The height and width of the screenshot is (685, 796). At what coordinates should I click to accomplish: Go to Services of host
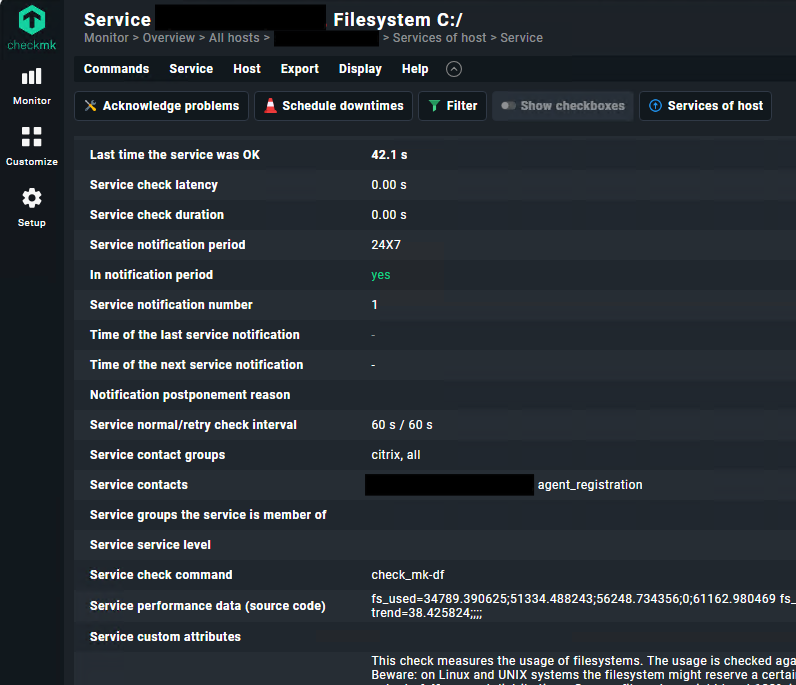coord(705,106)
